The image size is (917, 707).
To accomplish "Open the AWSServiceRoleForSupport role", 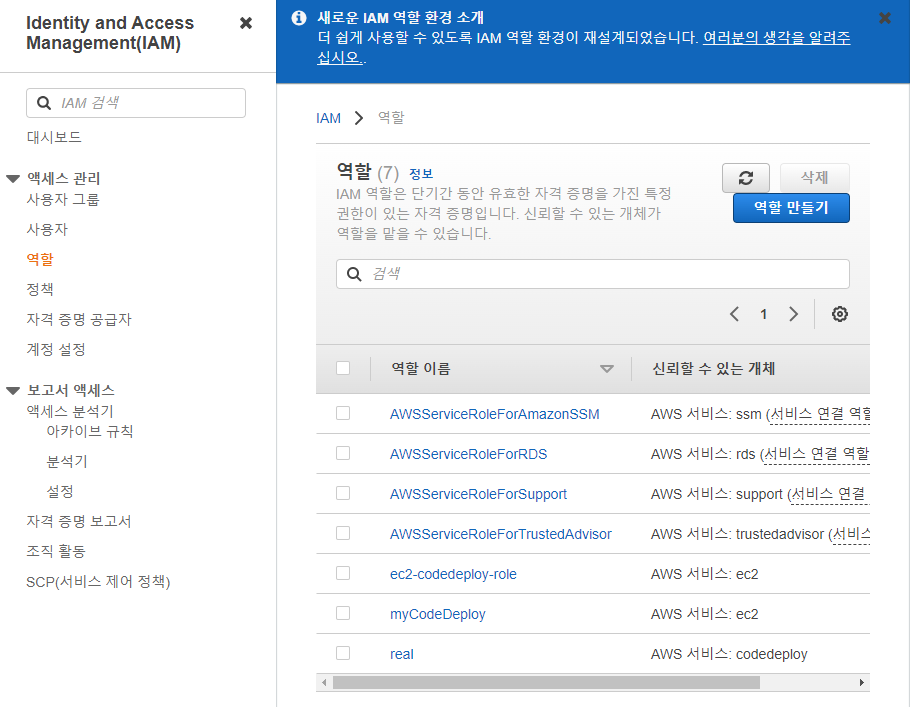I will point(478,494).
